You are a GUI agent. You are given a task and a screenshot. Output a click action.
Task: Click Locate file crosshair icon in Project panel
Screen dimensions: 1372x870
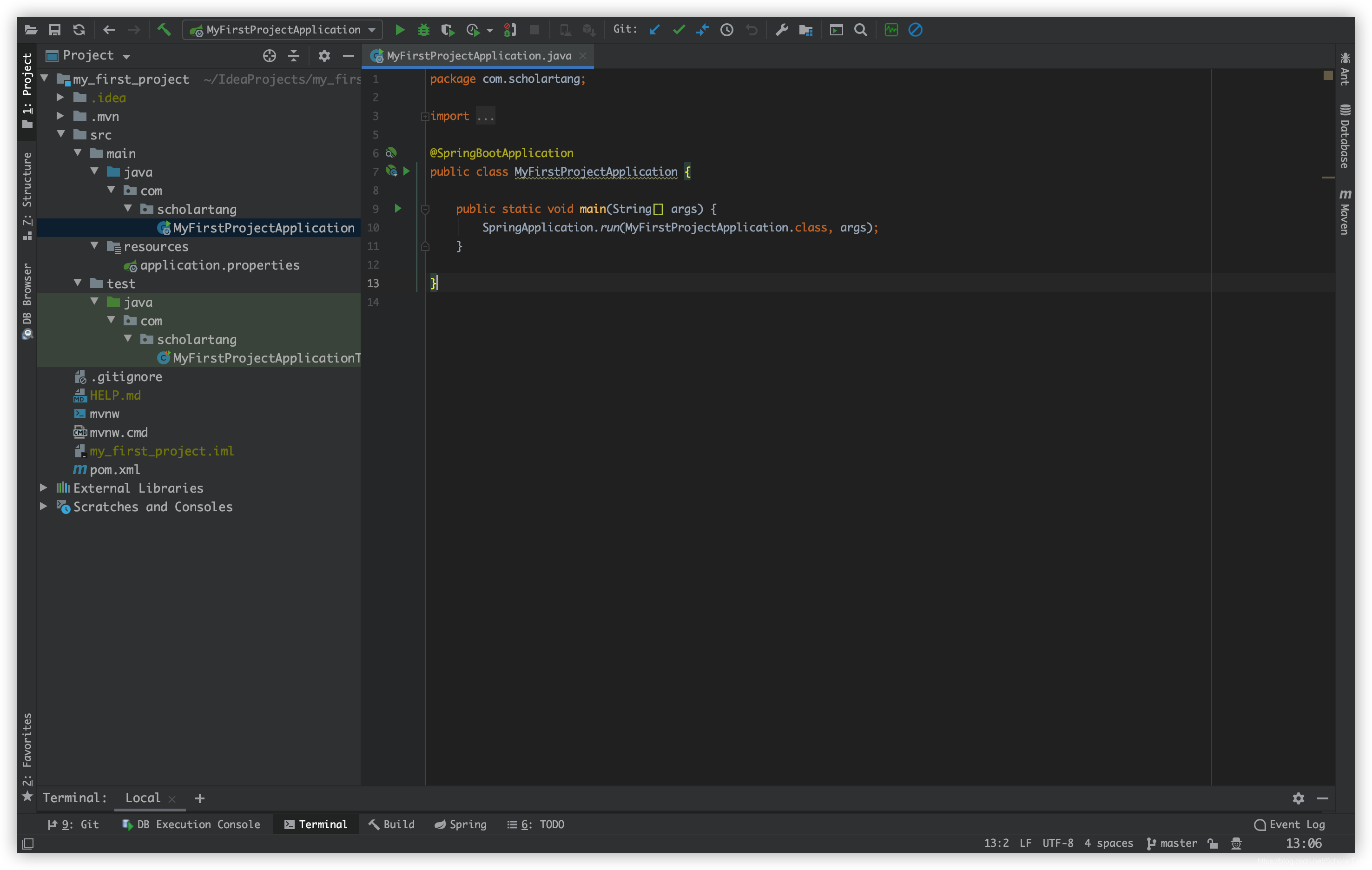tap(270, 55)
